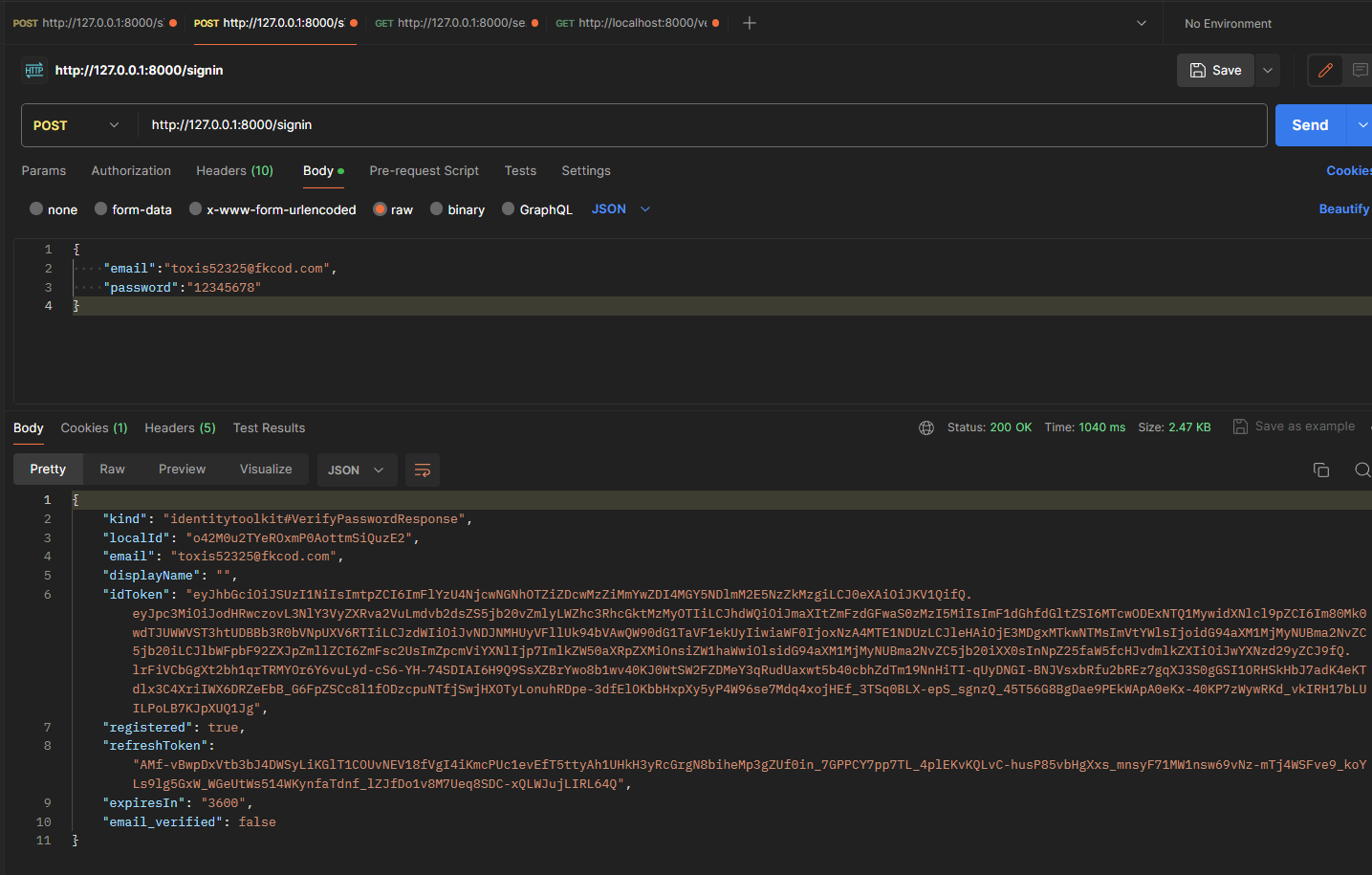This screenshot has width=1372, height=875.
Task: Open the tabs overflow chevron
Action: click(1141, 23)
